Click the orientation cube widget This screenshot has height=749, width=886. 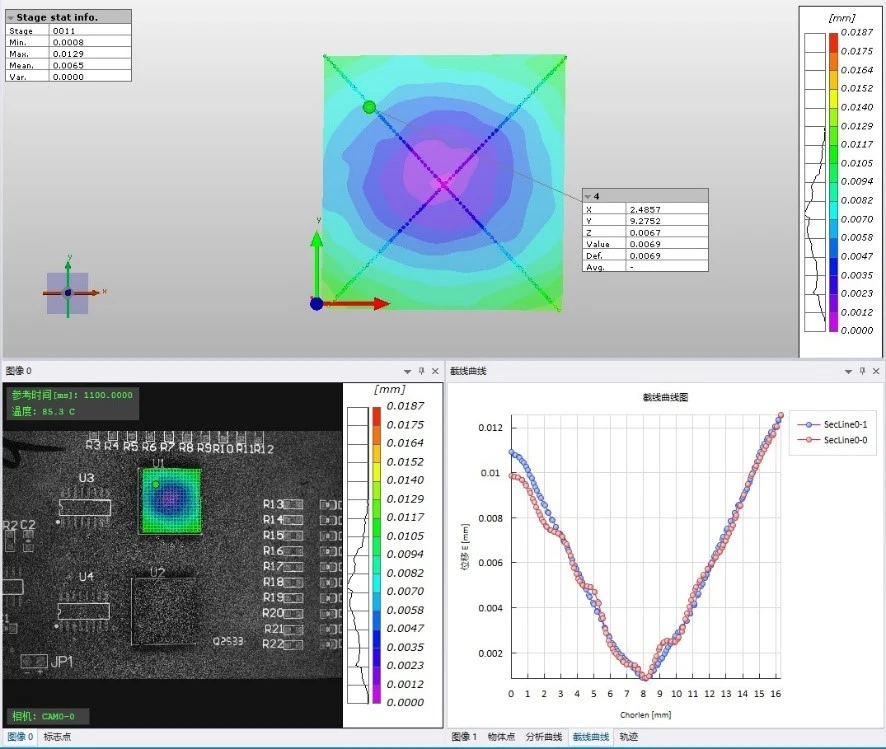[x=68, y=293]
